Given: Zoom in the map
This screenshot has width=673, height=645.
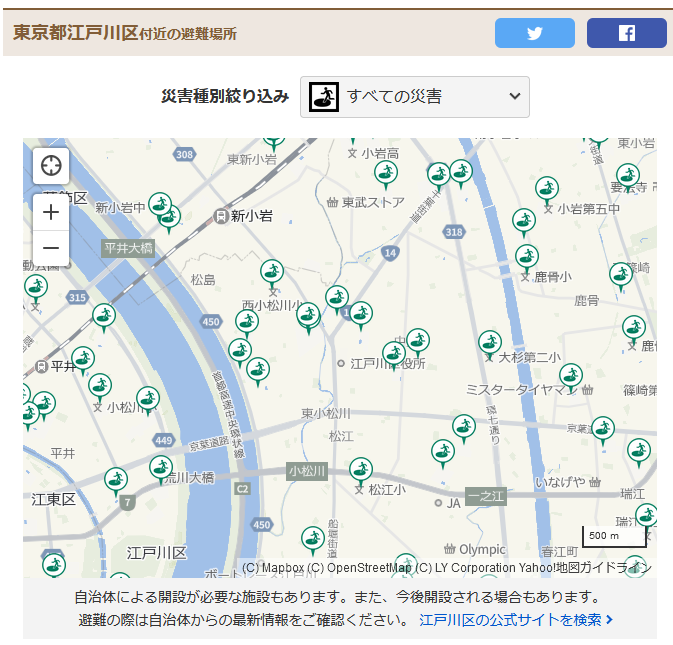Looking at the screenshot, I should tap(51, 212).
